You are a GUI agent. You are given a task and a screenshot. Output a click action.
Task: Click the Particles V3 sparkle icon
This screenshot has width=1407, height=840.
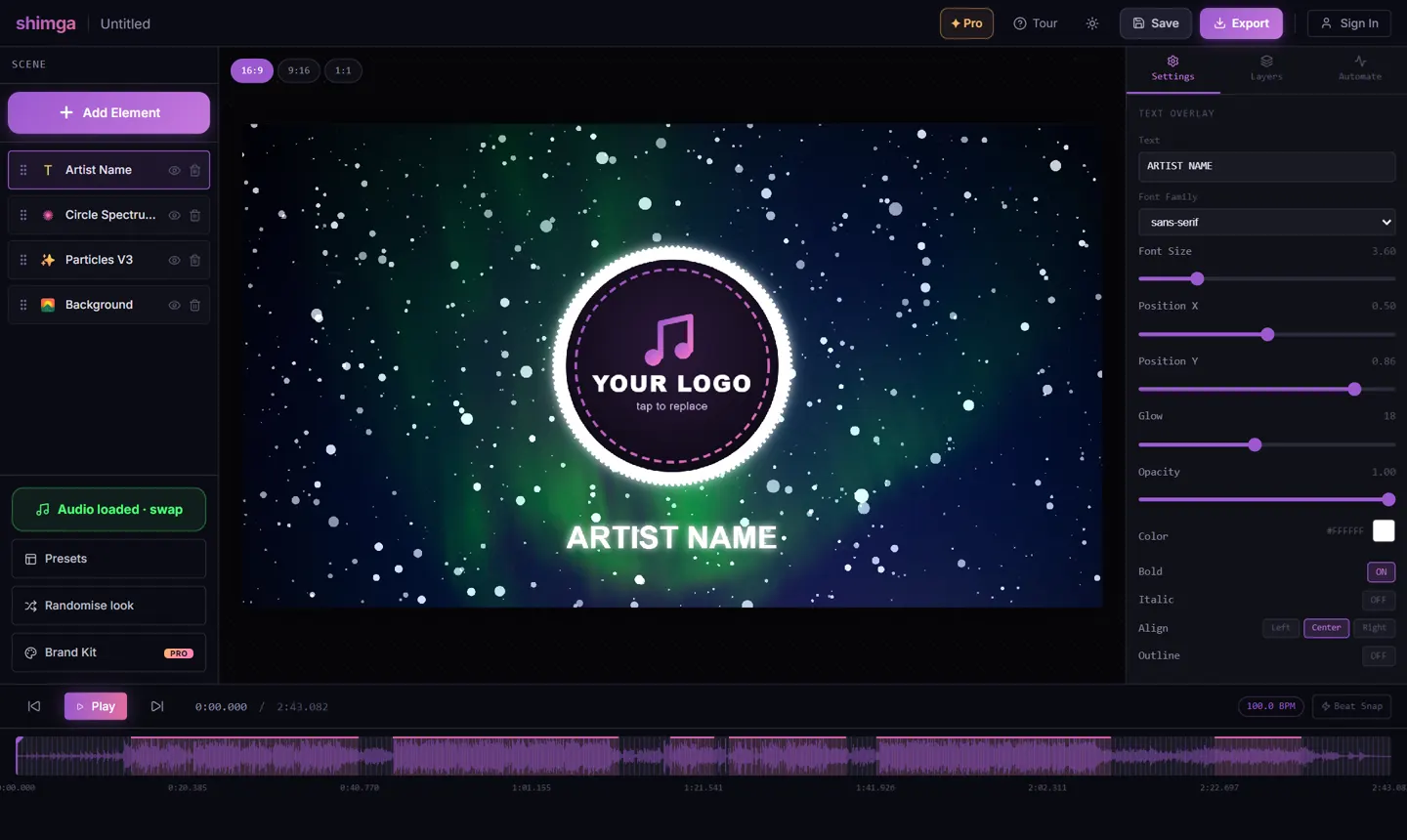coord(48,260)
